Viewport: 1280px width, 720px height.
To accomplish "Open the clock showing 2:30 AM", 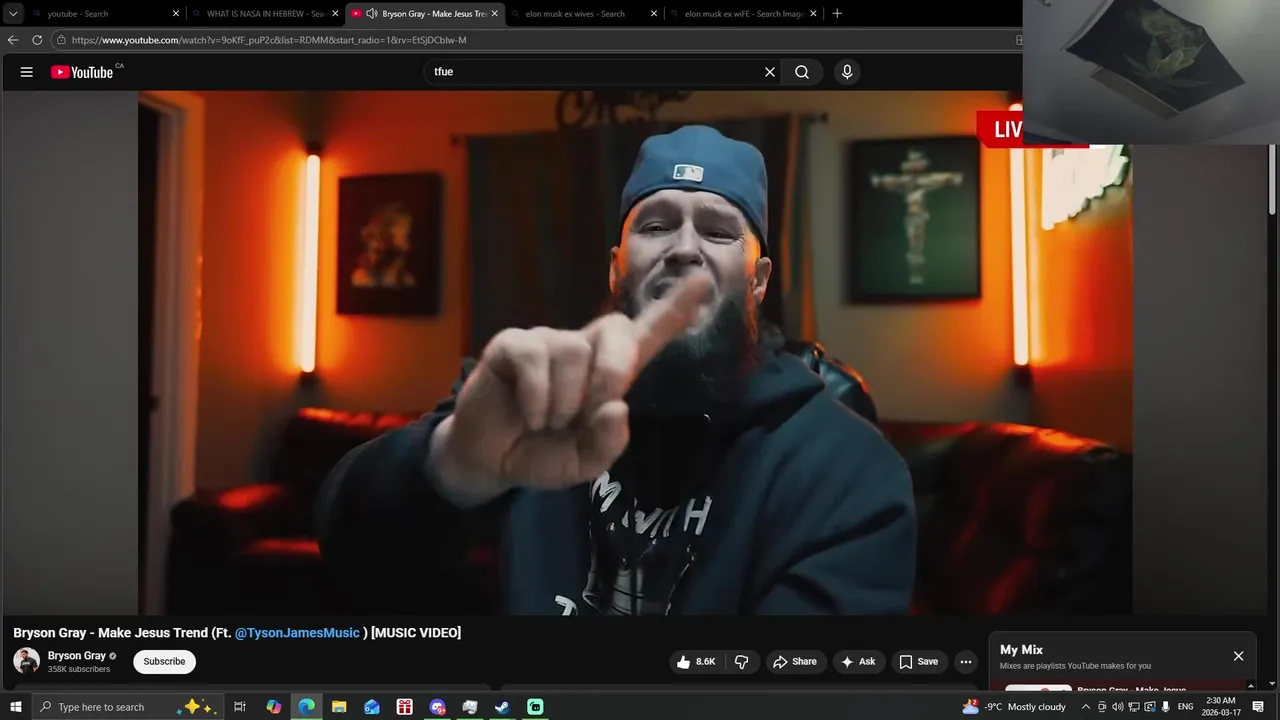I will 1221,707.
